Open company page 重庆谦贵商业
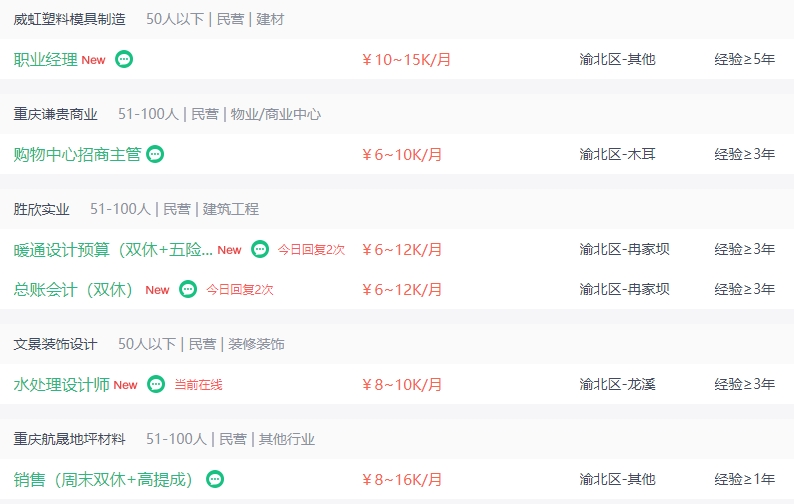Image resolution: width=794 pixels, height=504 pixels. pyautogui.click(x=56, y=114)
